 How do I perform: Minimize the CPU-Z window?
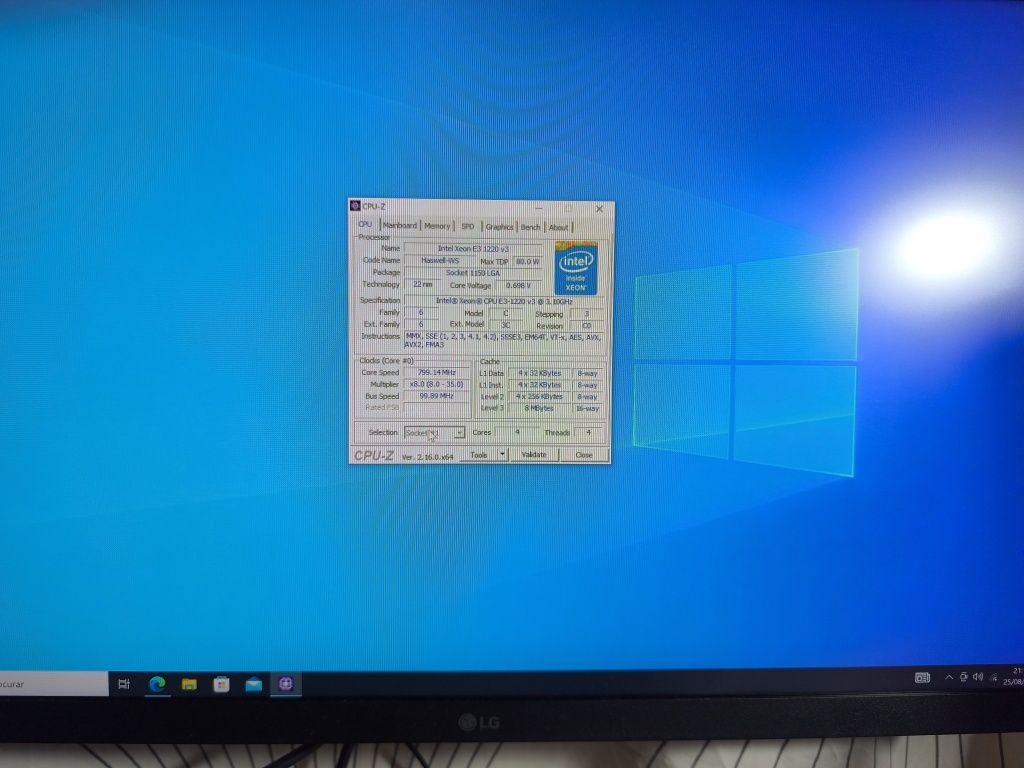[x=540, y=208]
